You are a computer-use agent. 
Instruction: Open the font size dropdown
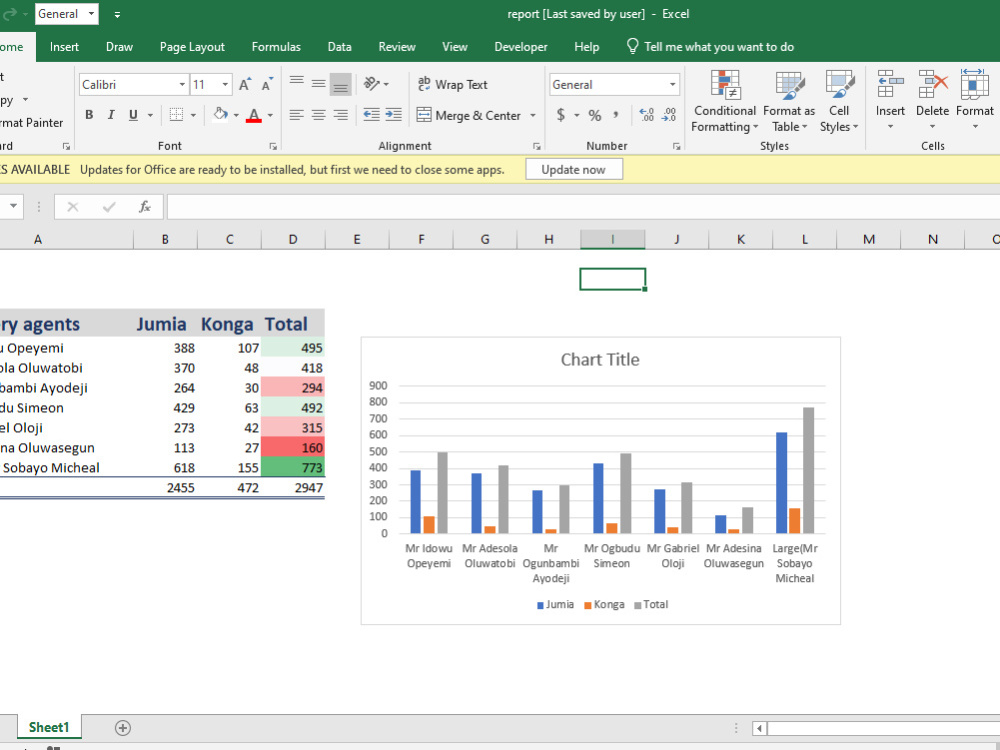click(225, 84)
